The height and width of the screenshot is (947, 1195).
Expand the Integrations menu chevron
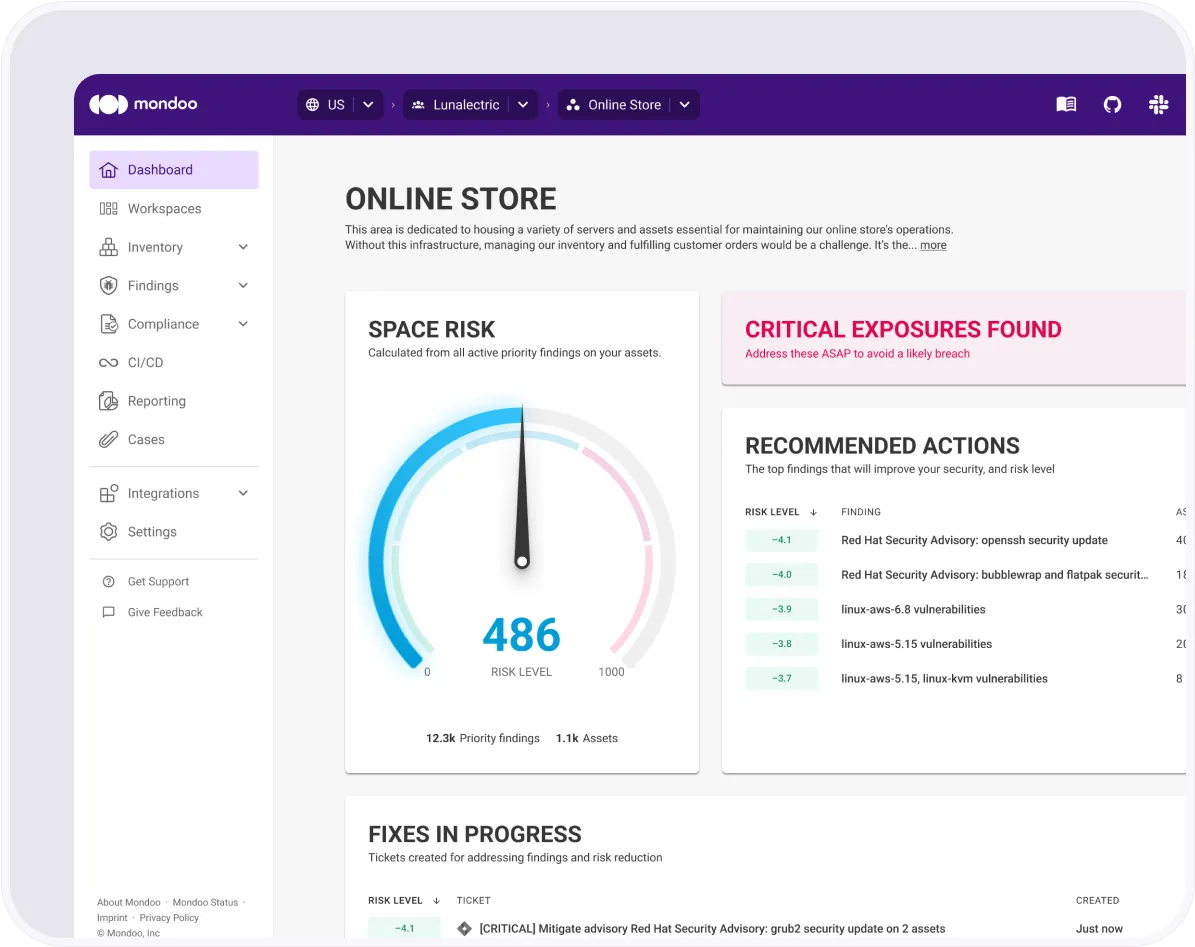coord(243,493)
